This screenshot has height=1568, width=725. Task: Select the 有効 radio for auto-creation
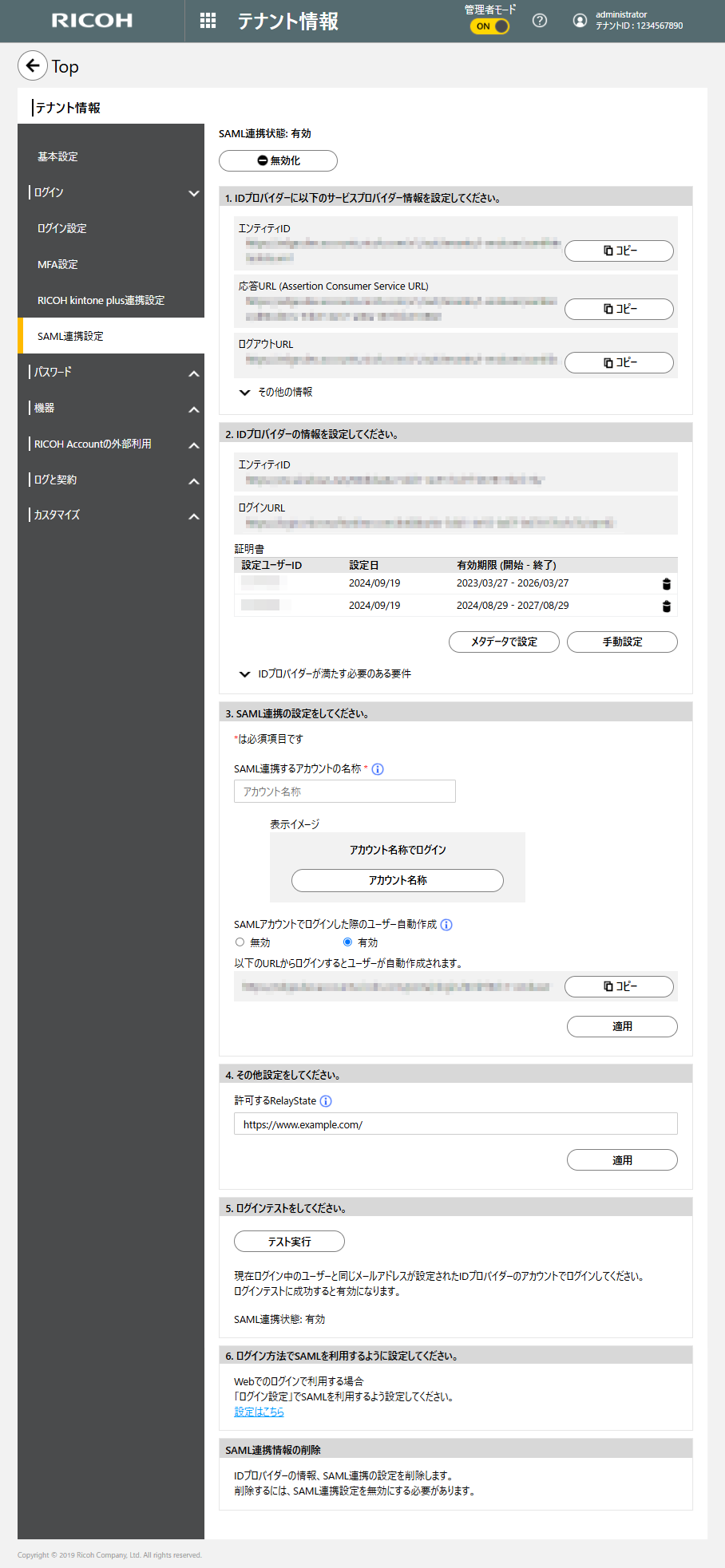point(347,942)
